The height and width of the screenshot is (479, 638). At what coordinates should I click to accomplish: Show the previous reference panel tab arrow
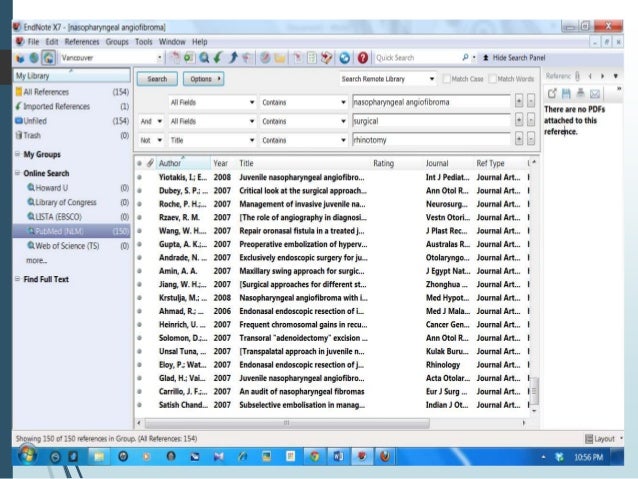tap(590, 76)
